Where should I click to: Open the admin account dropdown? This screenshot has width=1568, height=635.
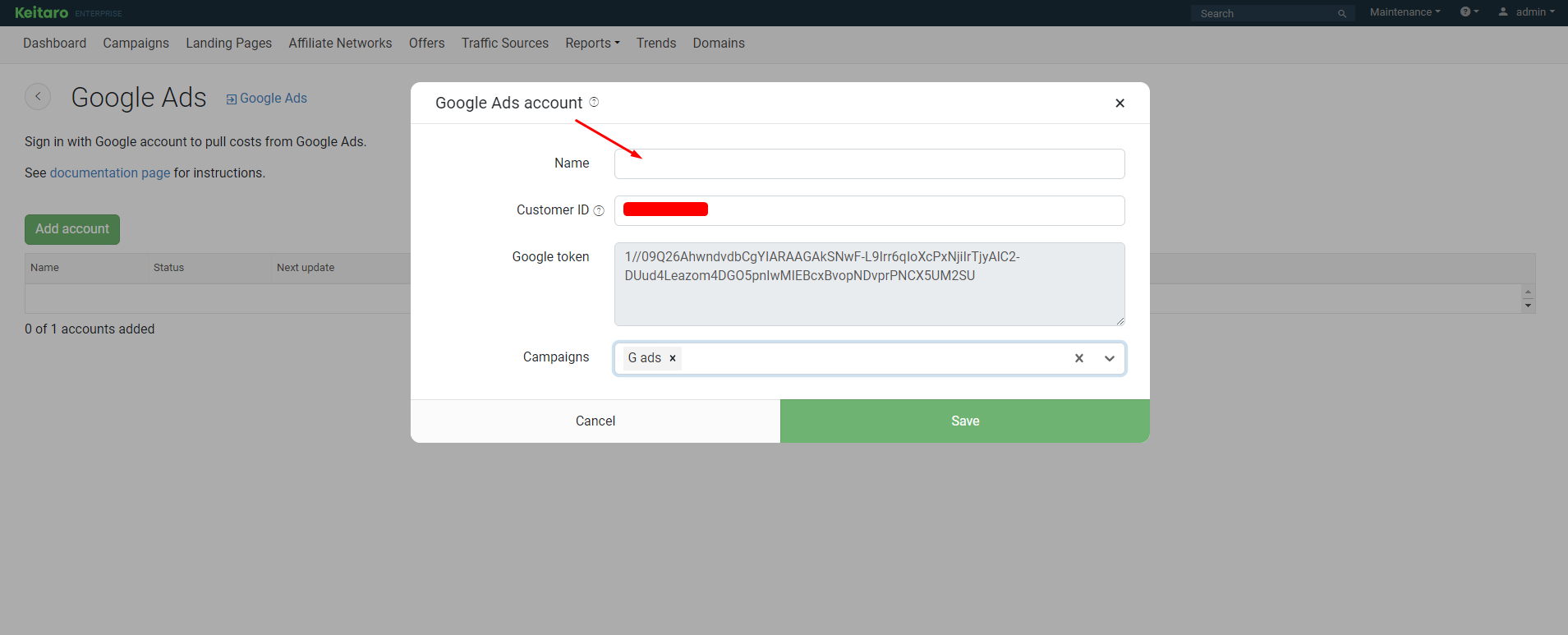1526,12
